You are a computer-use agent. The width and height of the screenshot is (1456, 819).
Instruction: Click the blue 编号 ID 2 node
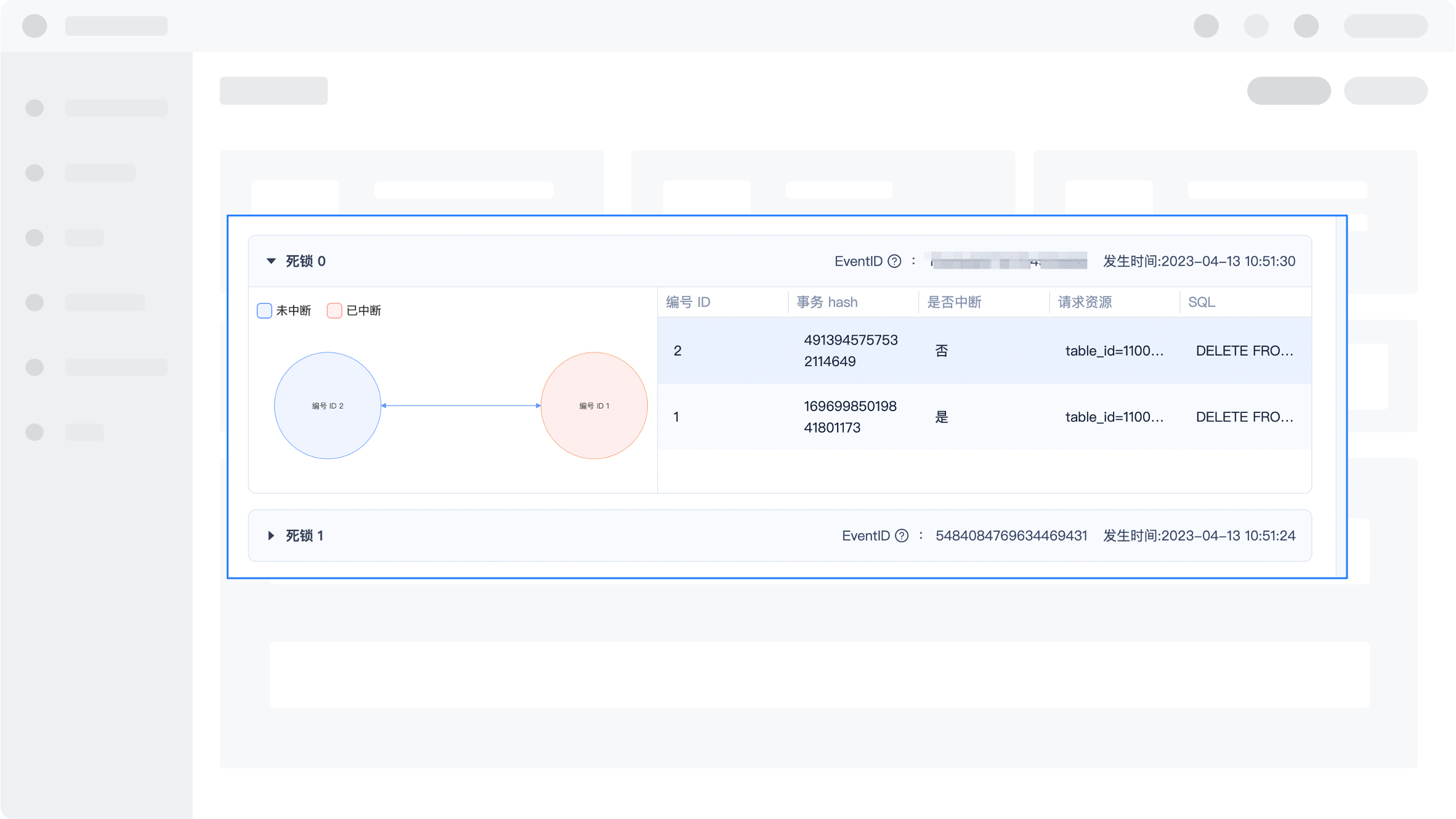[328, 405]
